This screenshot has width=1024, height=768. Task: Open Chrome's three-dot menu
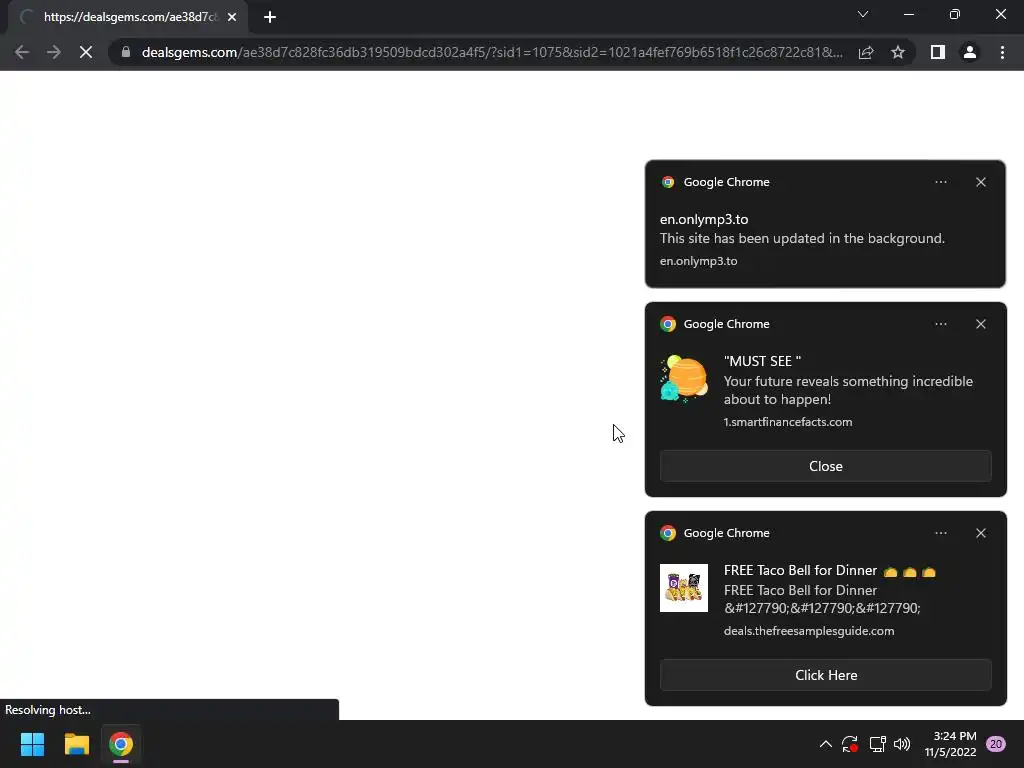pyautogui.click(x=1002, y=52)
